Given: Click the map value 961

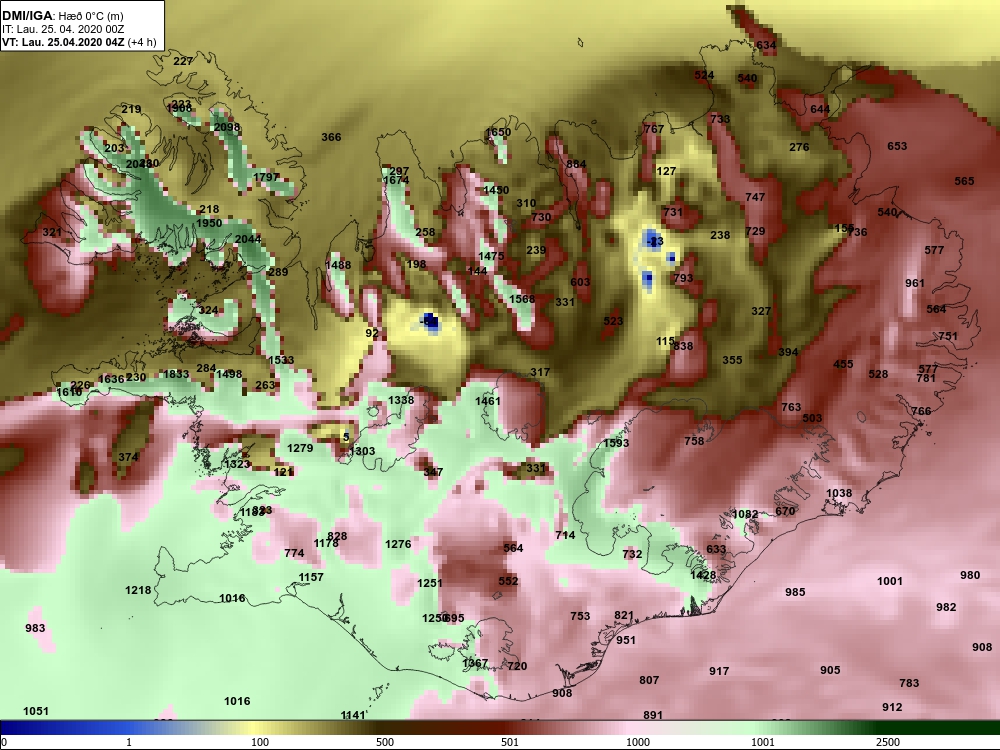Looking at the screenshot, I should 915,283.
